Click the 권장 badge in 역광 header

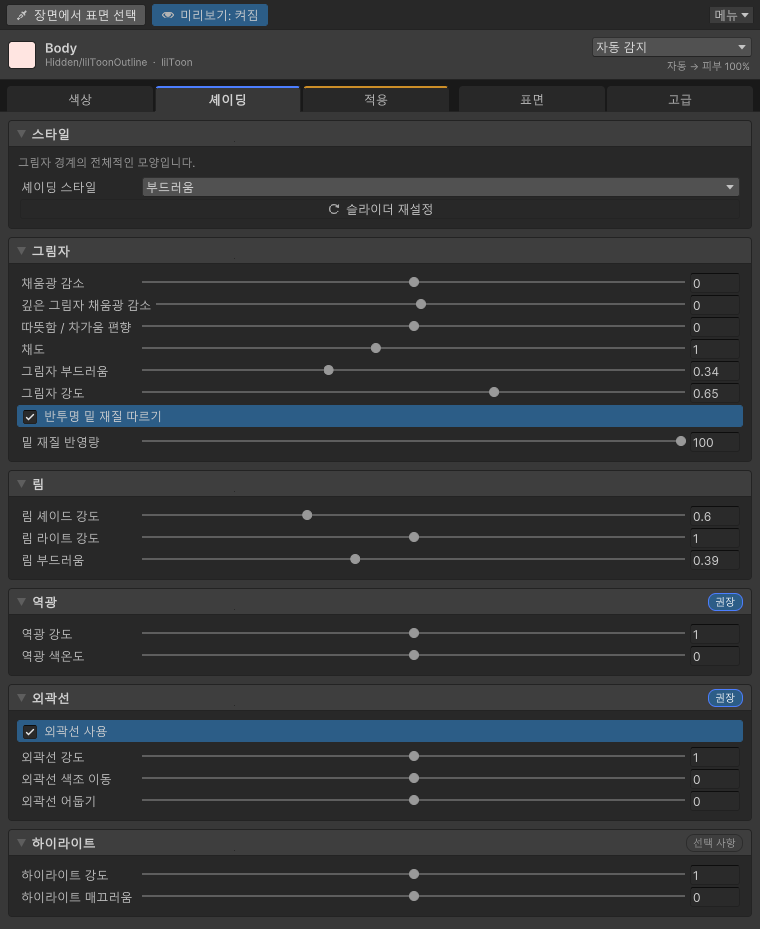click(x=725, y=602)
